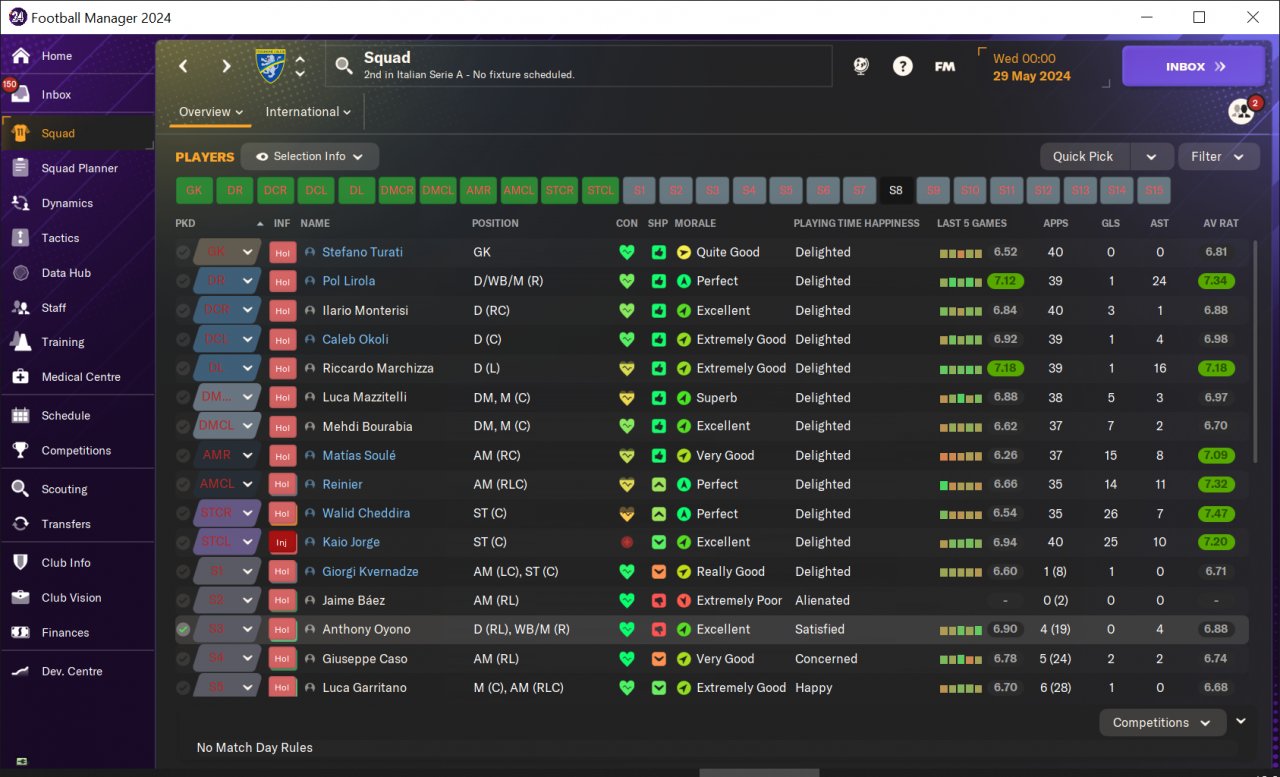Open the globe ball icon in header

[x=860, y=66]
